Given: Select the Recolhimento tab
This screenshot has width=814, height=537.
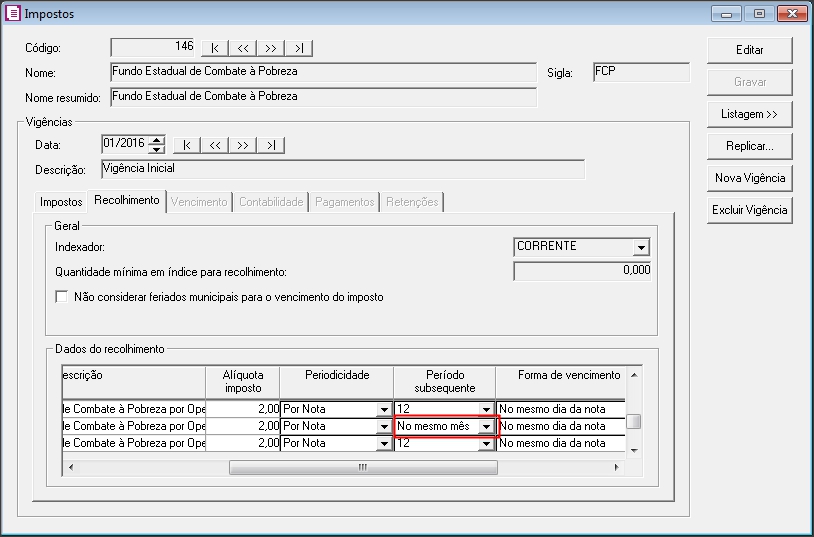Looking at the screenshot, I should point(126,201).
